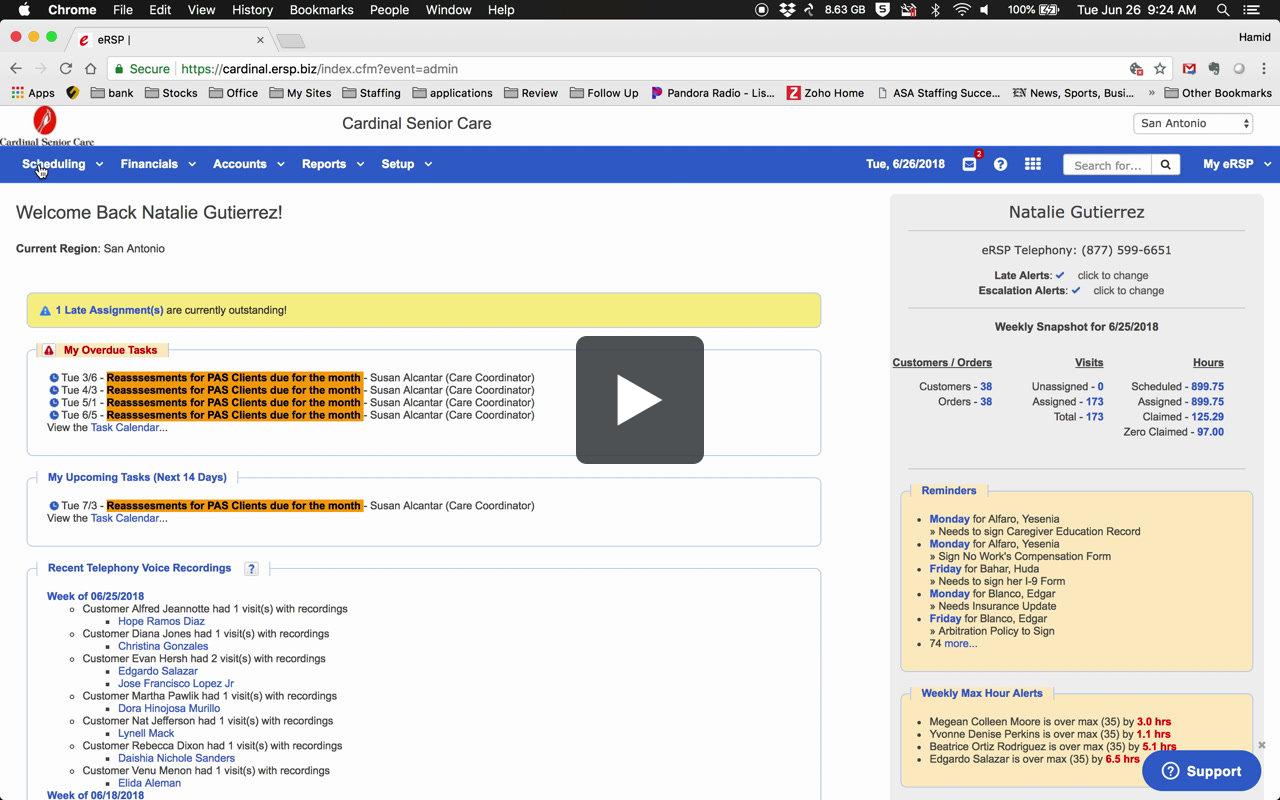This screenshot has width=1280, height=800.
Task: Click the bookmark star in the address bar
Action: [x=1159, y=69]
